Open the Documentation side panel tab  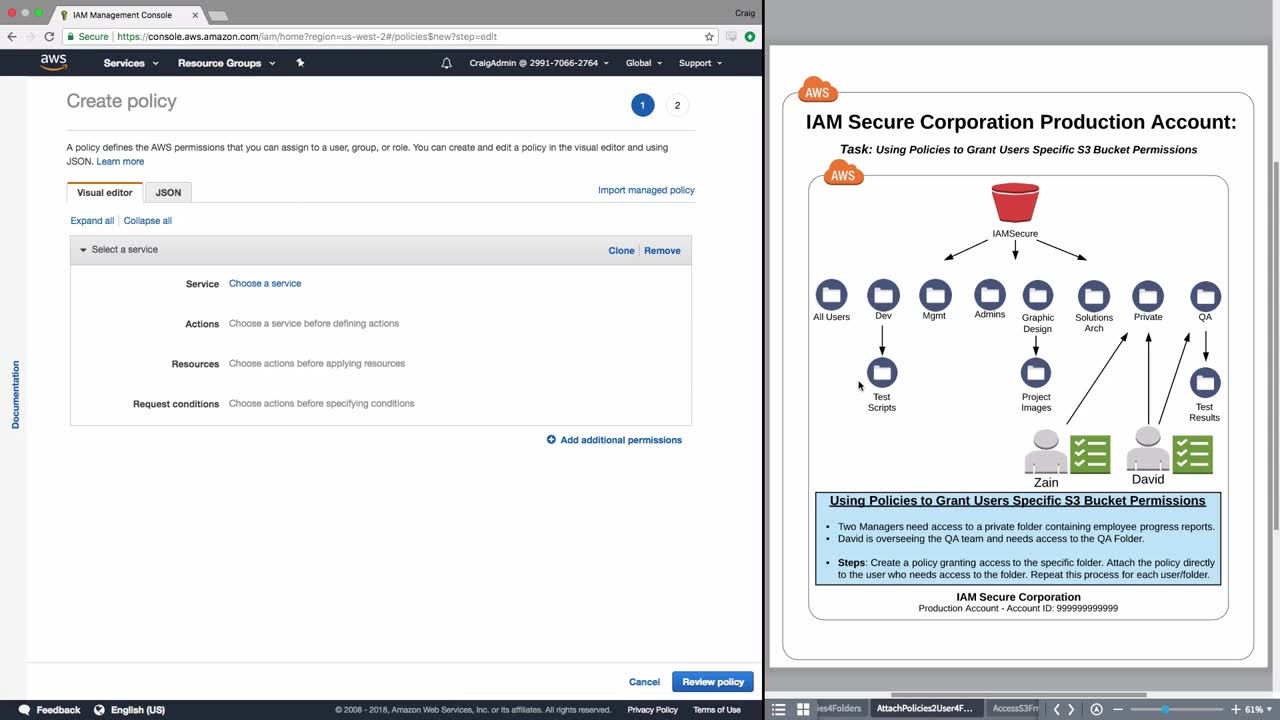coord(15,395)
